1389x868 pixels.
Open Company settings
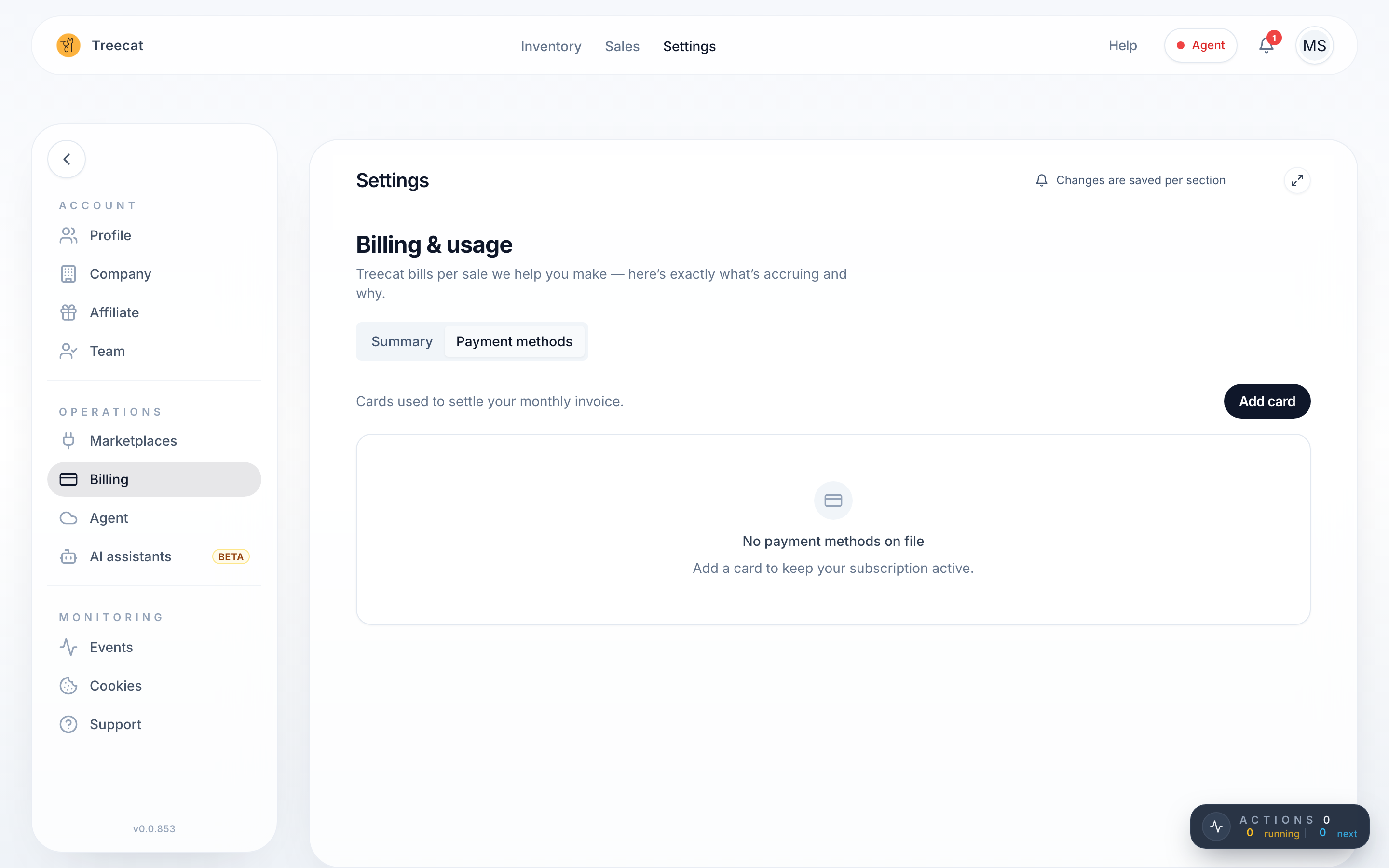pyautogui.click(x=154, y=274)
